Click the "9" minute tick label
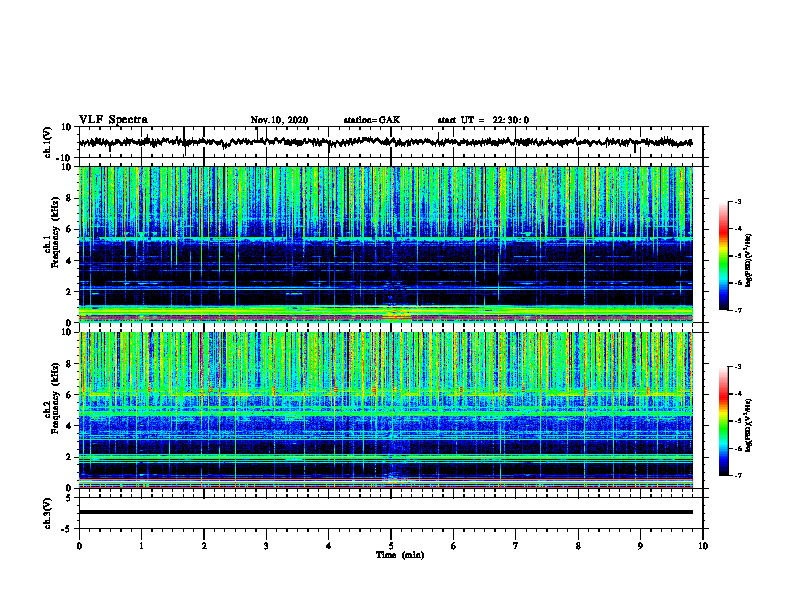This screenshot has width=792, height=612. 640,546
